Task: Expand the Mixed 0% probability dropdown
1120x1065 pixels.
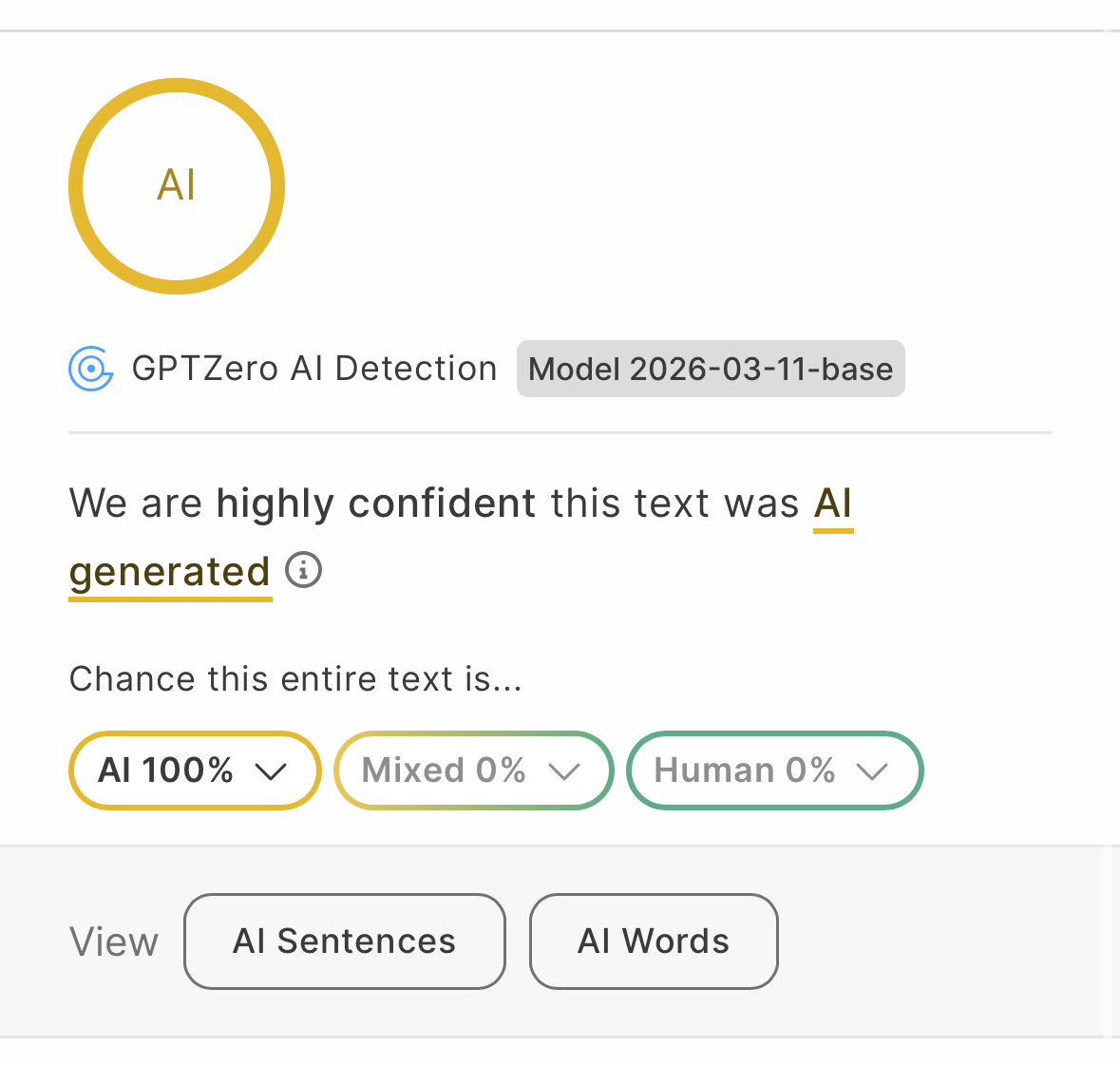Action: click(473, 770)
